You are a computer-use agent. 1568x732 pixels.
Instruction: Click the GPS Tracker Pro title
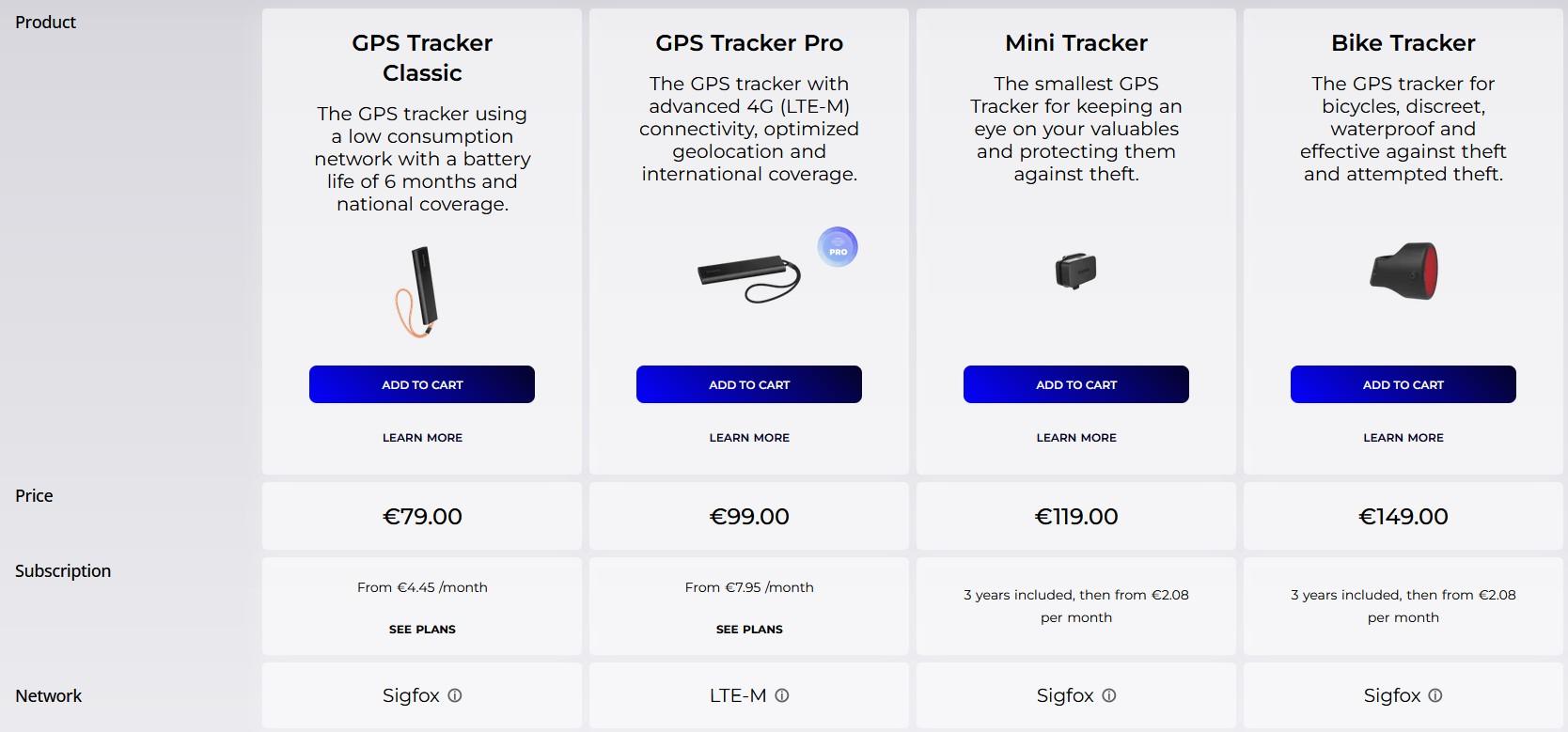coord(749,43)
